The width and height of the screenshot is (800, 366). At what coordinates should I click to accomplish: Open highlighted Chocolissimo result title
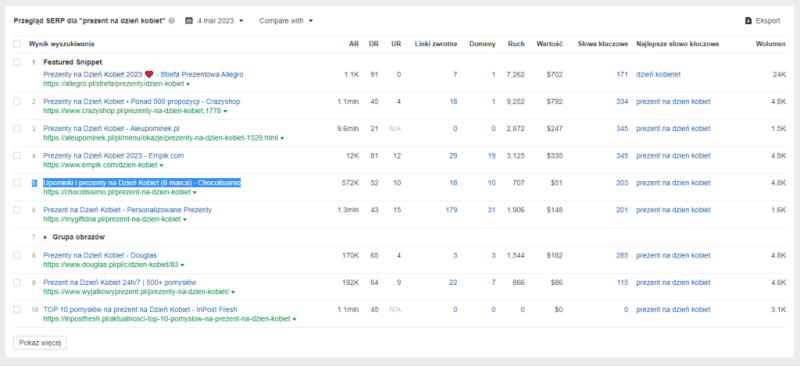[142, 183]
